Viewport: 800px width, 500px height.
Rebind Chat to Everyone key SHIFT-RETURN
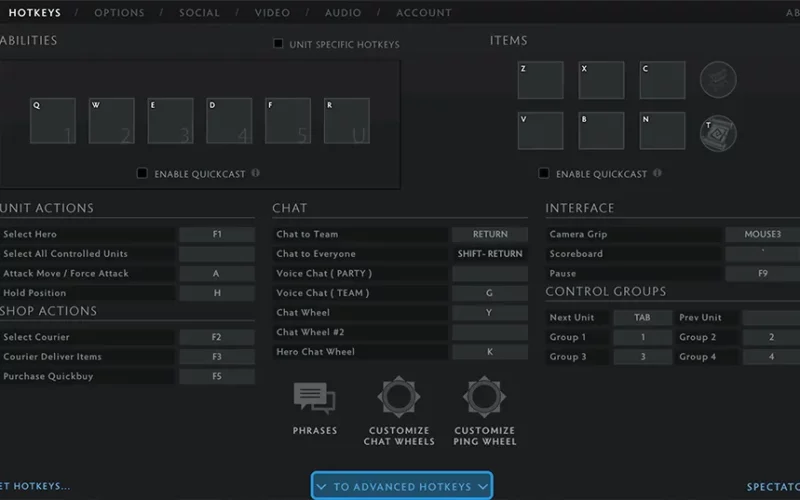tap(490, 254)
